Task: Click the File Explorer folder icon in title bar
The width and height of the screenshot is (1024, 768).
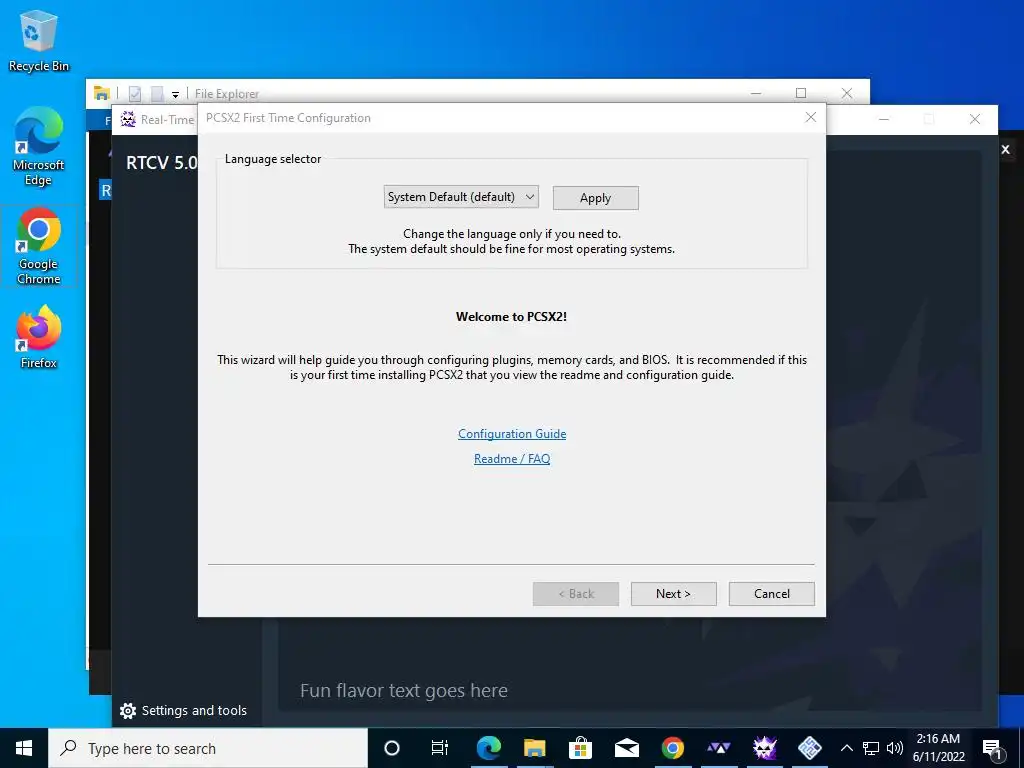Action: click(x=101, y=93)
